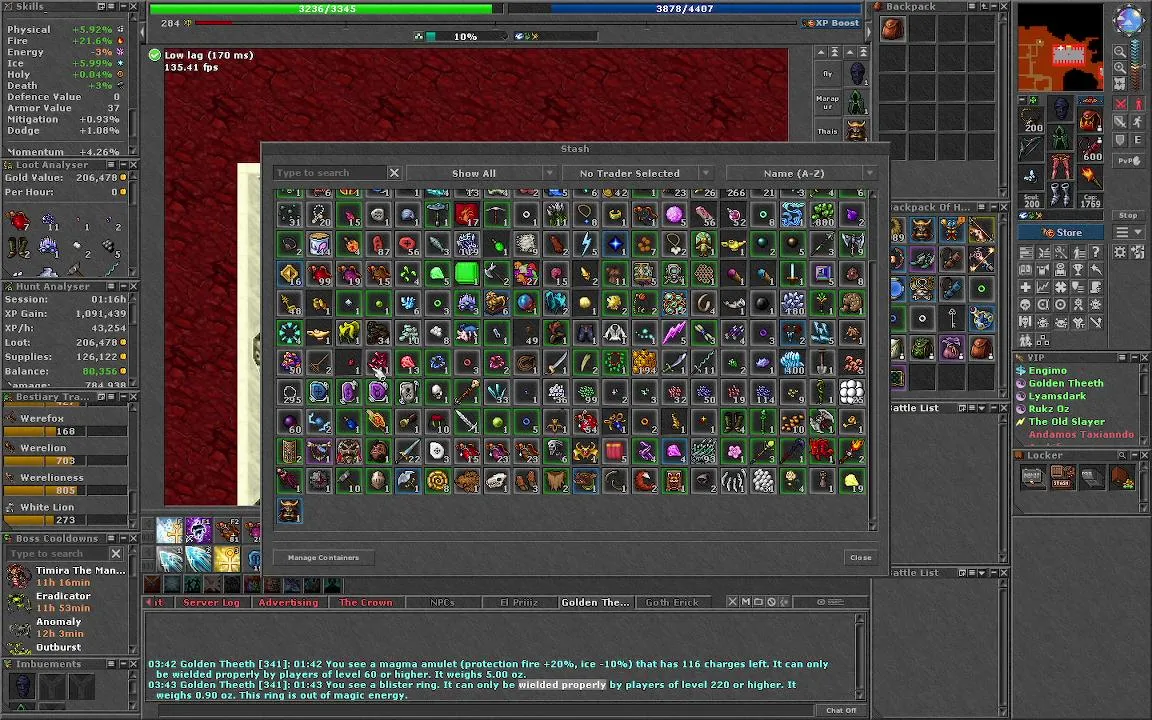Click the helmet equipment slot
Viewport: 1152px width, 720px height.
coord(1061,110)
